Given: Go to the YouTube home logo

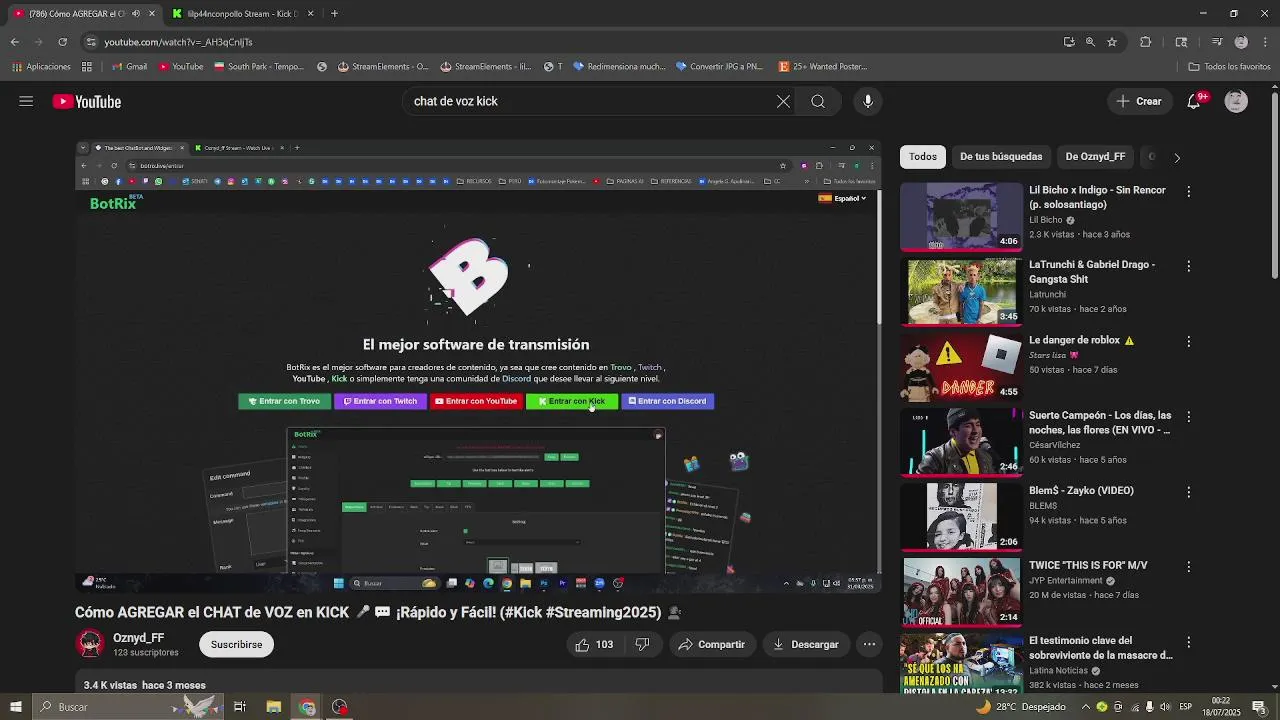Looking at the screenshot, I should click(x=87, y=101).
